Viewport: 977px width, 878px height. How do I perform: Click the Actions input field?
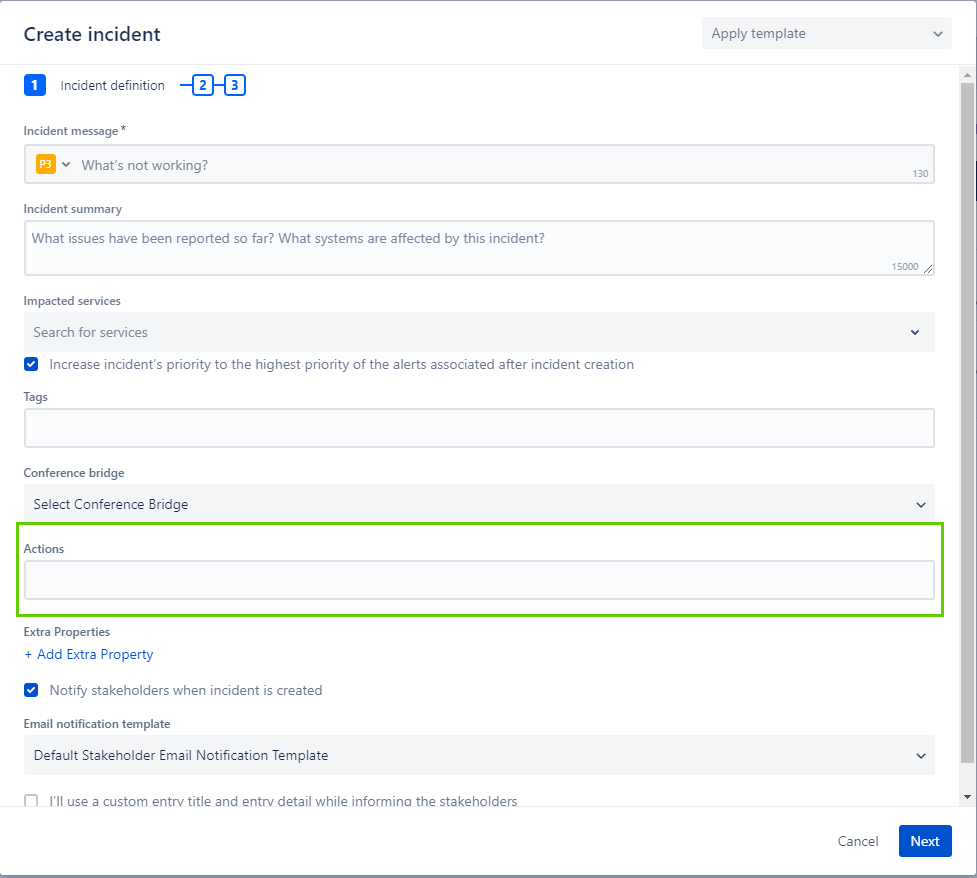pos(479,580)
